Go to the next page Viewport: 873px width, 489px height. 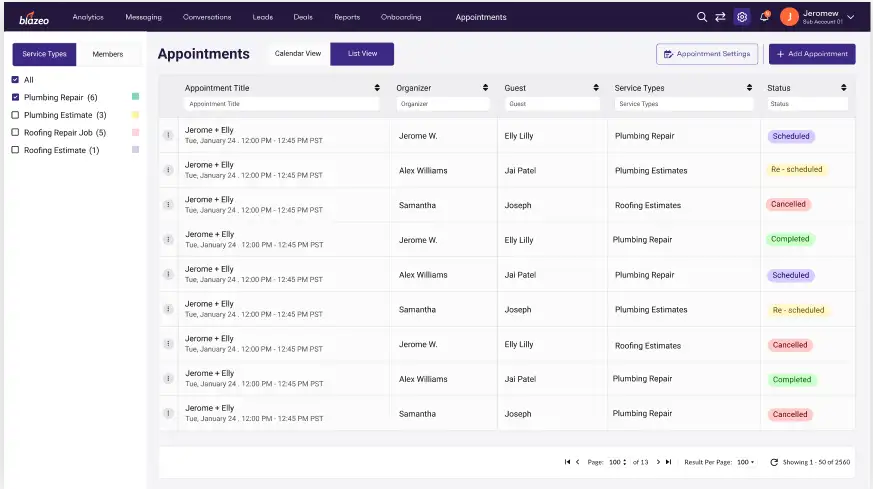tap(658, 462)
